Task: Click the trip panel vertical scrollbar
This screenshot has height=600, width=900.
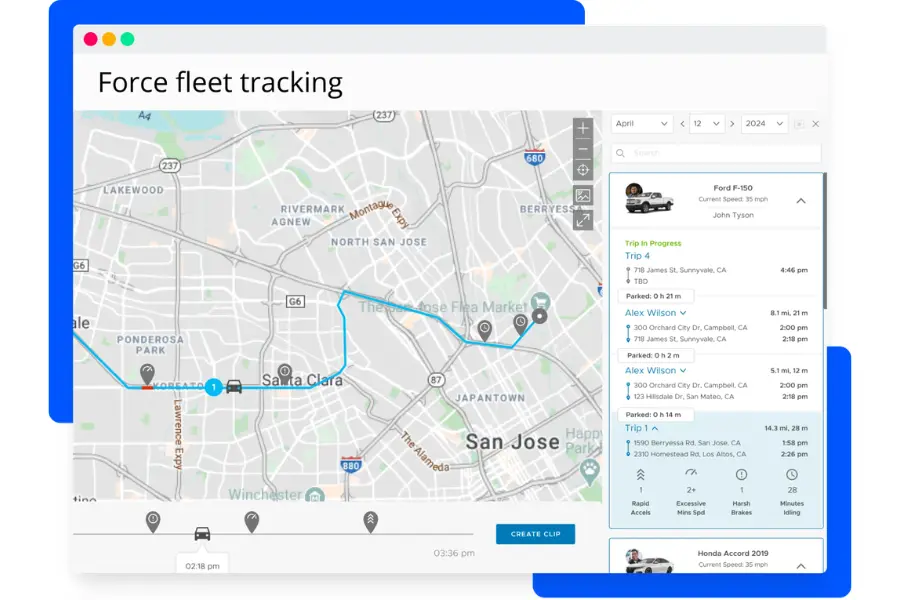Action: click(x=825, y=241)
